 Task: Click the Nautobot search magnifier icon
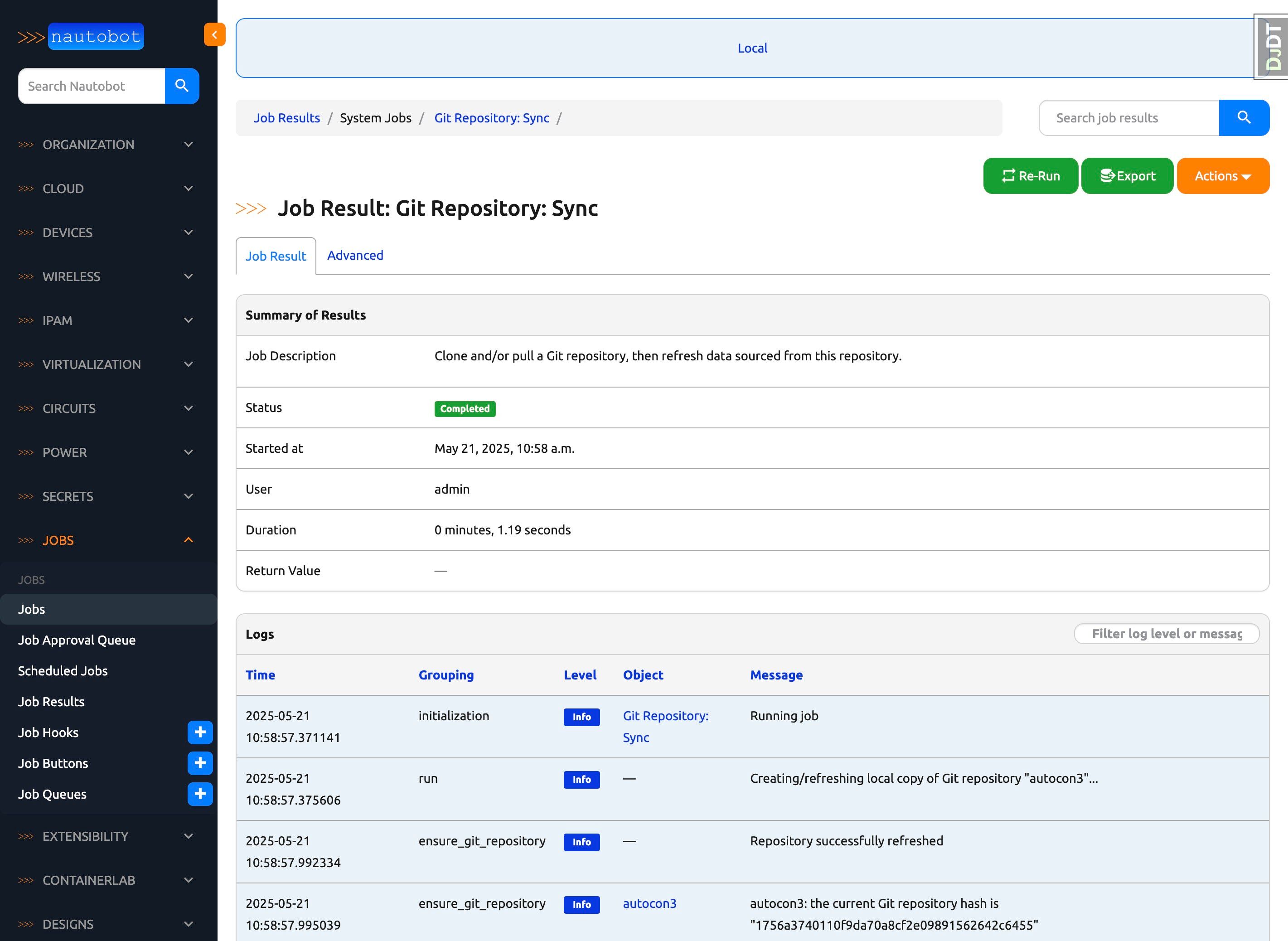[x=182, y=86]
